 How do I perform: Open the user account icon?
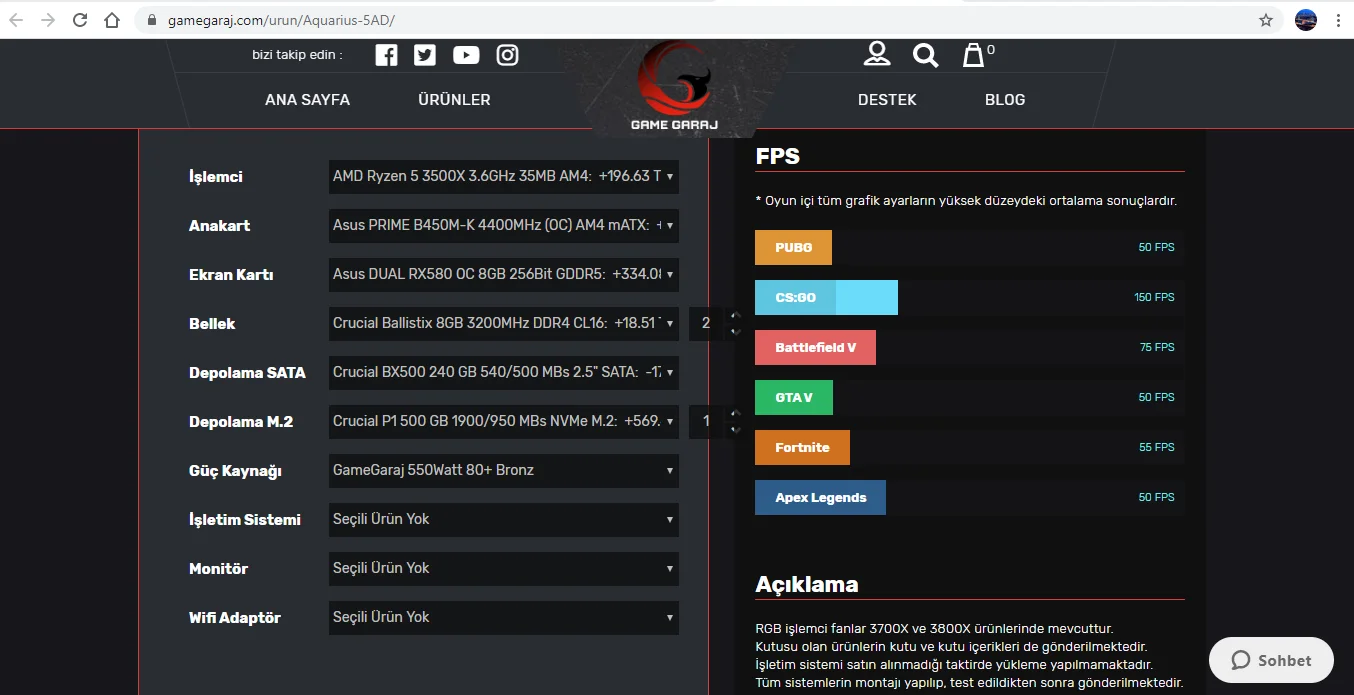tap(877, 54)
